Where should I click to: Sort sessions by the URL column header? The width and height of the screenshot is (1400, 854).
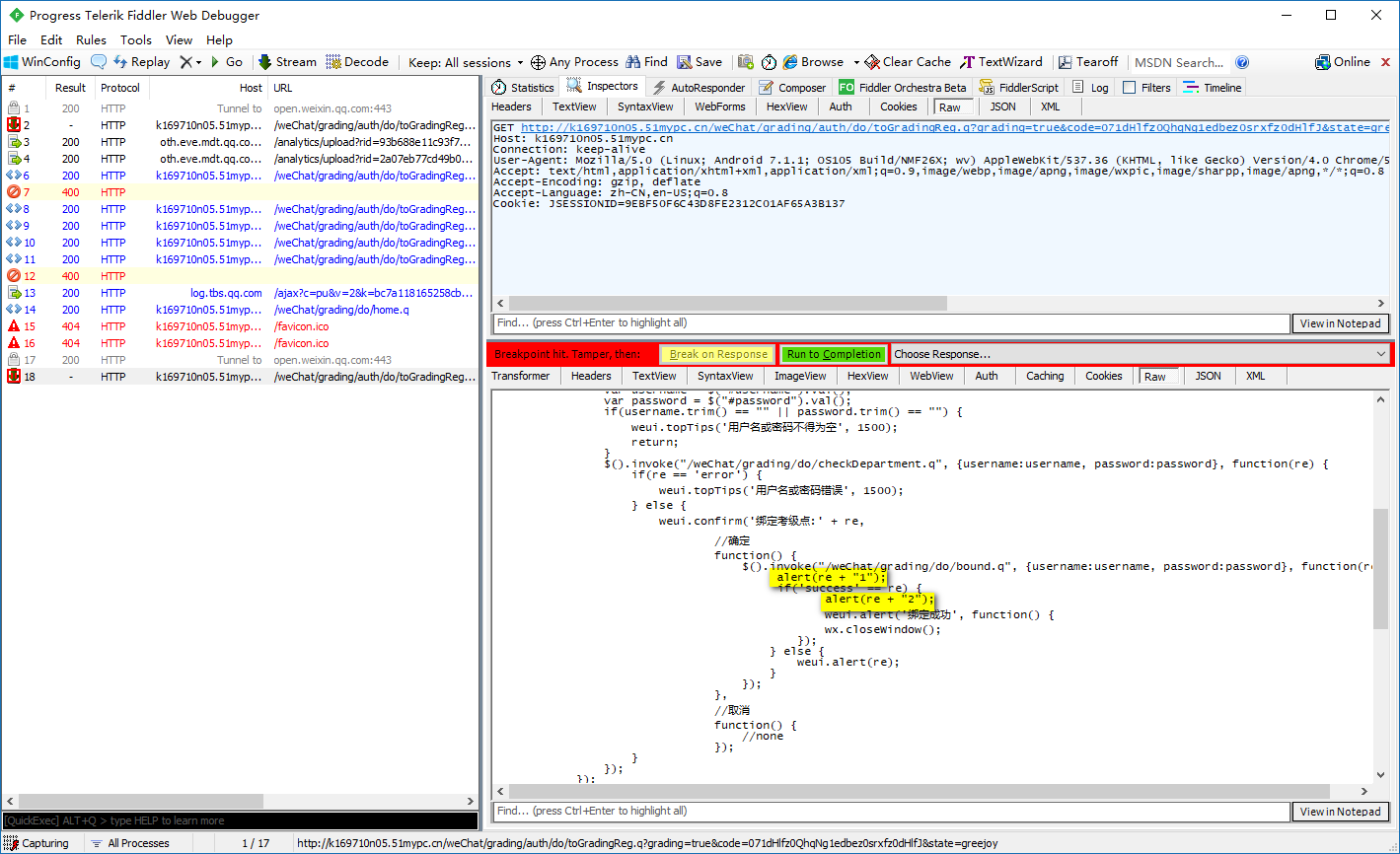[373, 88]
